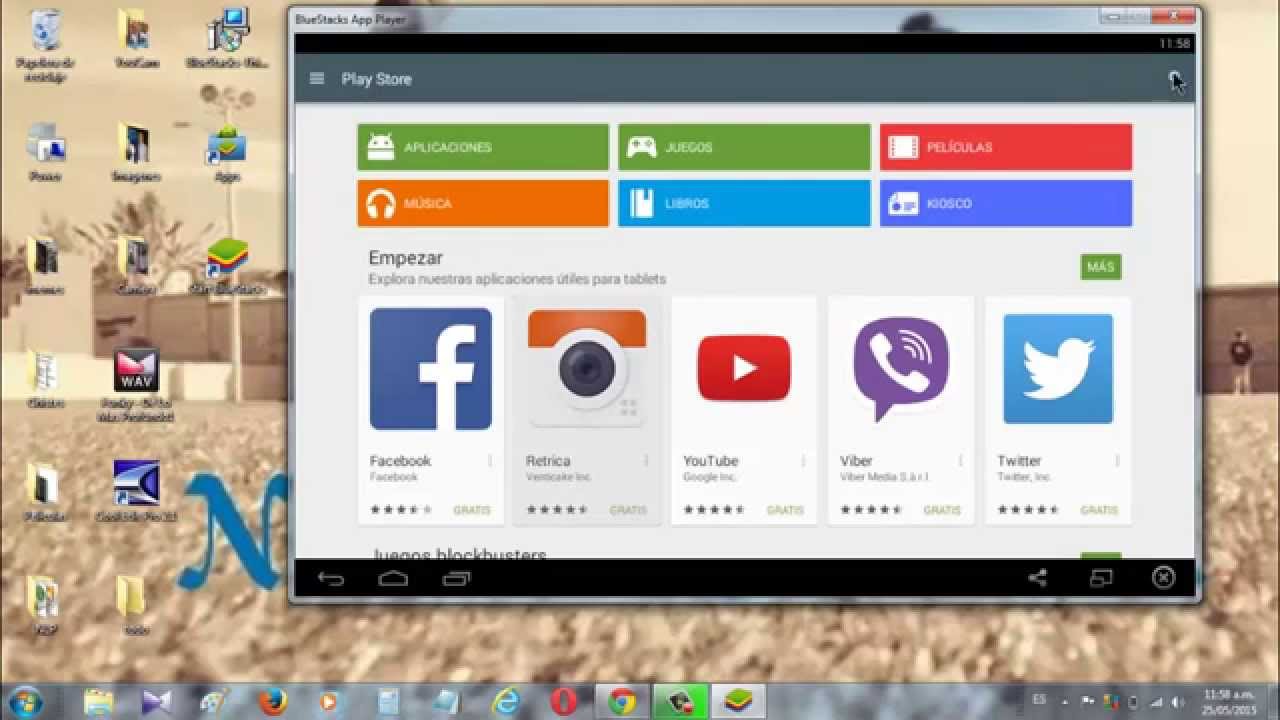Open the YouTube app icon
The height and width of the screenshot is (720, 1280).
pyautogui.click(x=744, y=369)
